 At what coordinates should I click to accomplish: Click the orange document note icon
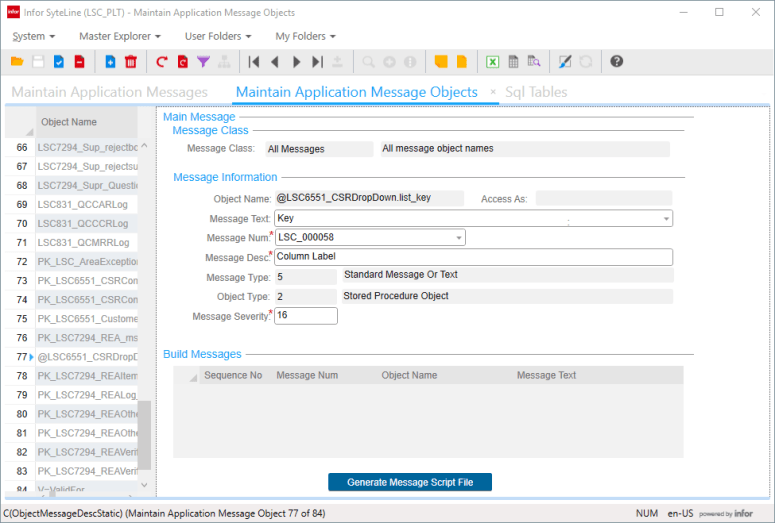coord(462,62)
